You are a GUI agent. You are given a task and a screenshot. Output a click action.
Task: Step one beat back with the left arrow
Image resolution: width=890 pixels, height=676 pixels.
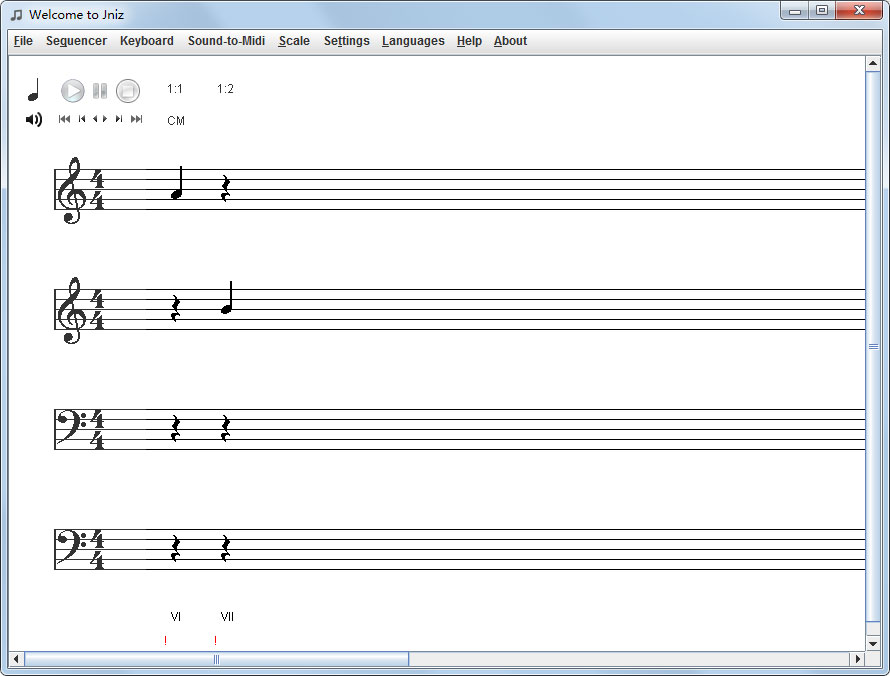[x=95, y=119]
